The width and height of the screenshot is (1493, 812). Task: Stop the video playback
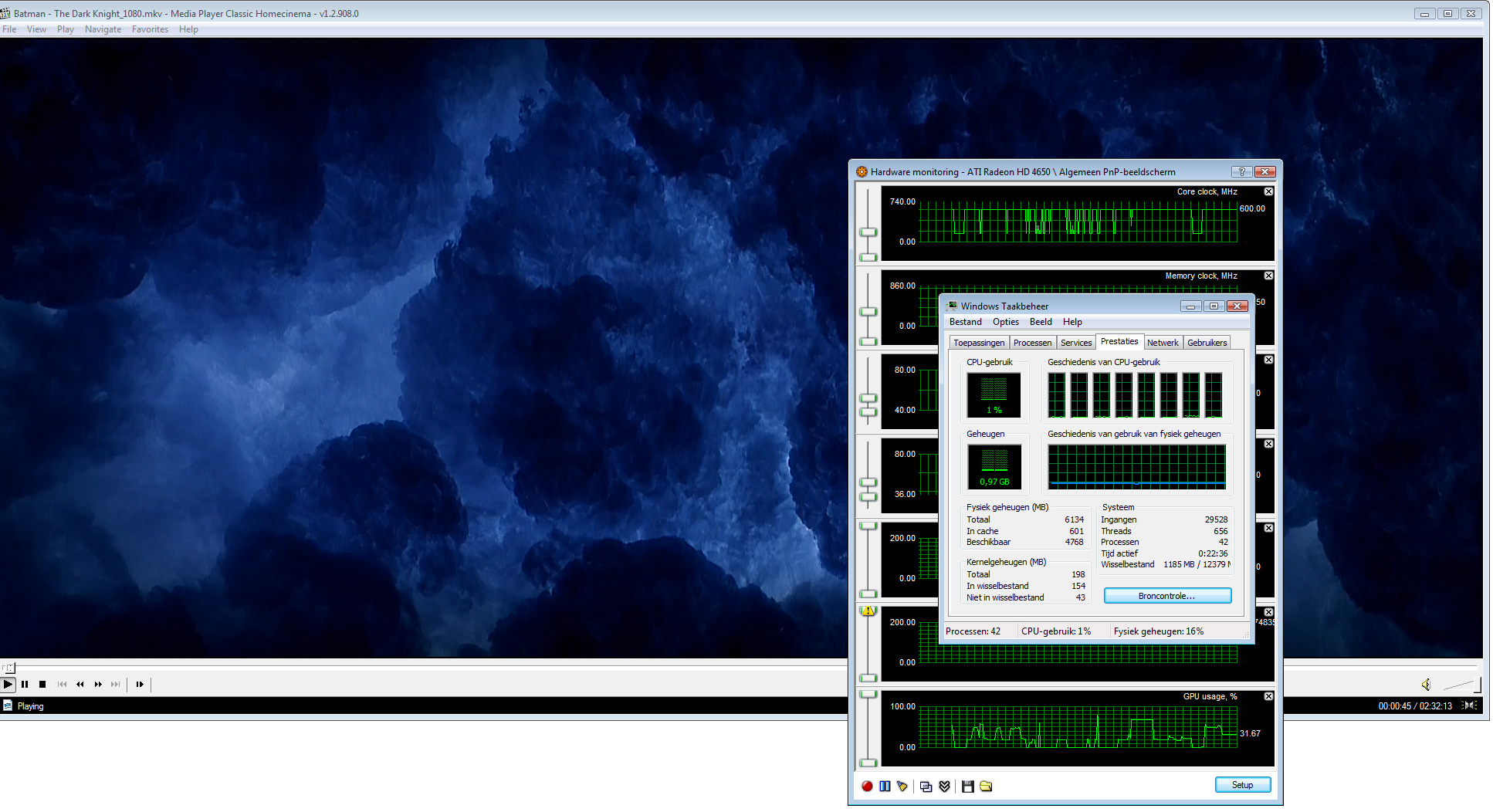pos(42,685)
